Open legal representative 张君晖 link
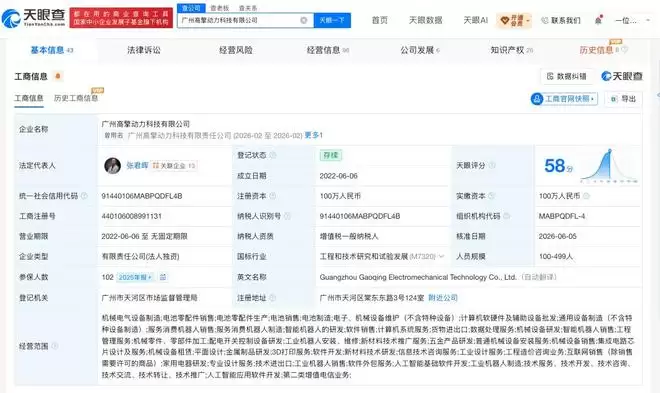The width and height of the screenshot is (660, 393). 137,165
